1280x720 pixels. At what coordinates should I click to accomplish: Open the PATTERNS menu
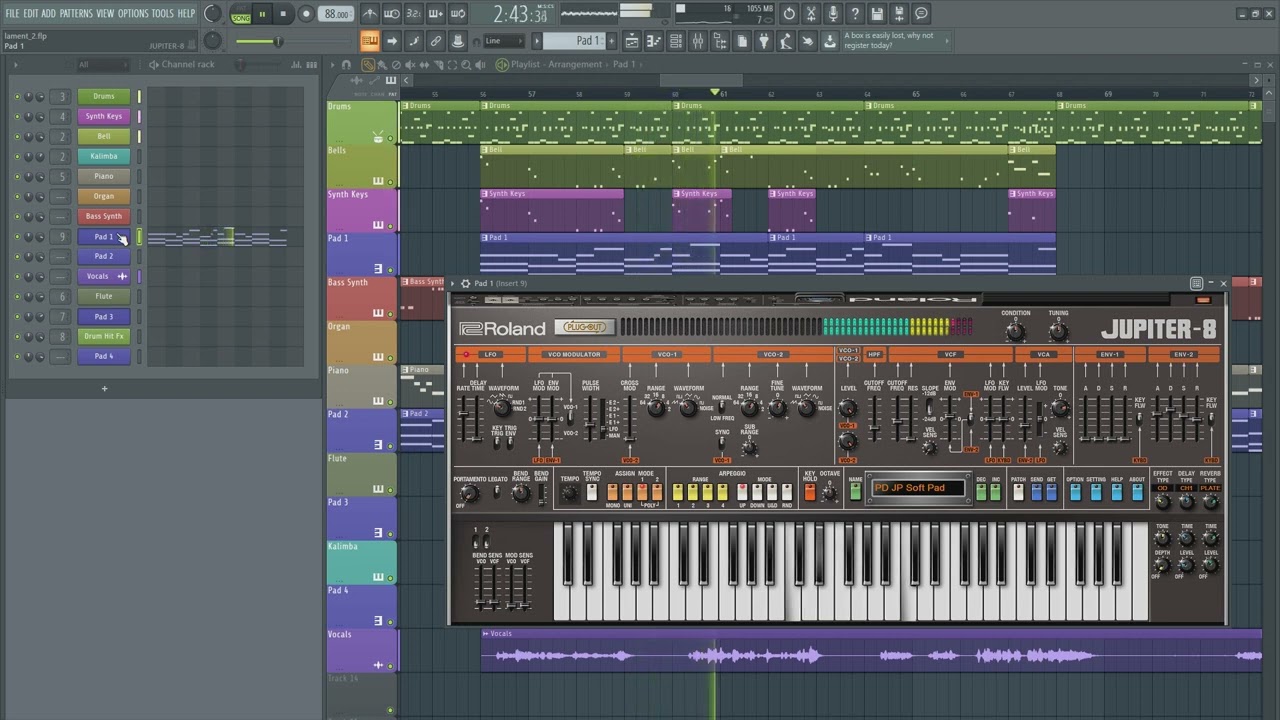click(76, 14)
